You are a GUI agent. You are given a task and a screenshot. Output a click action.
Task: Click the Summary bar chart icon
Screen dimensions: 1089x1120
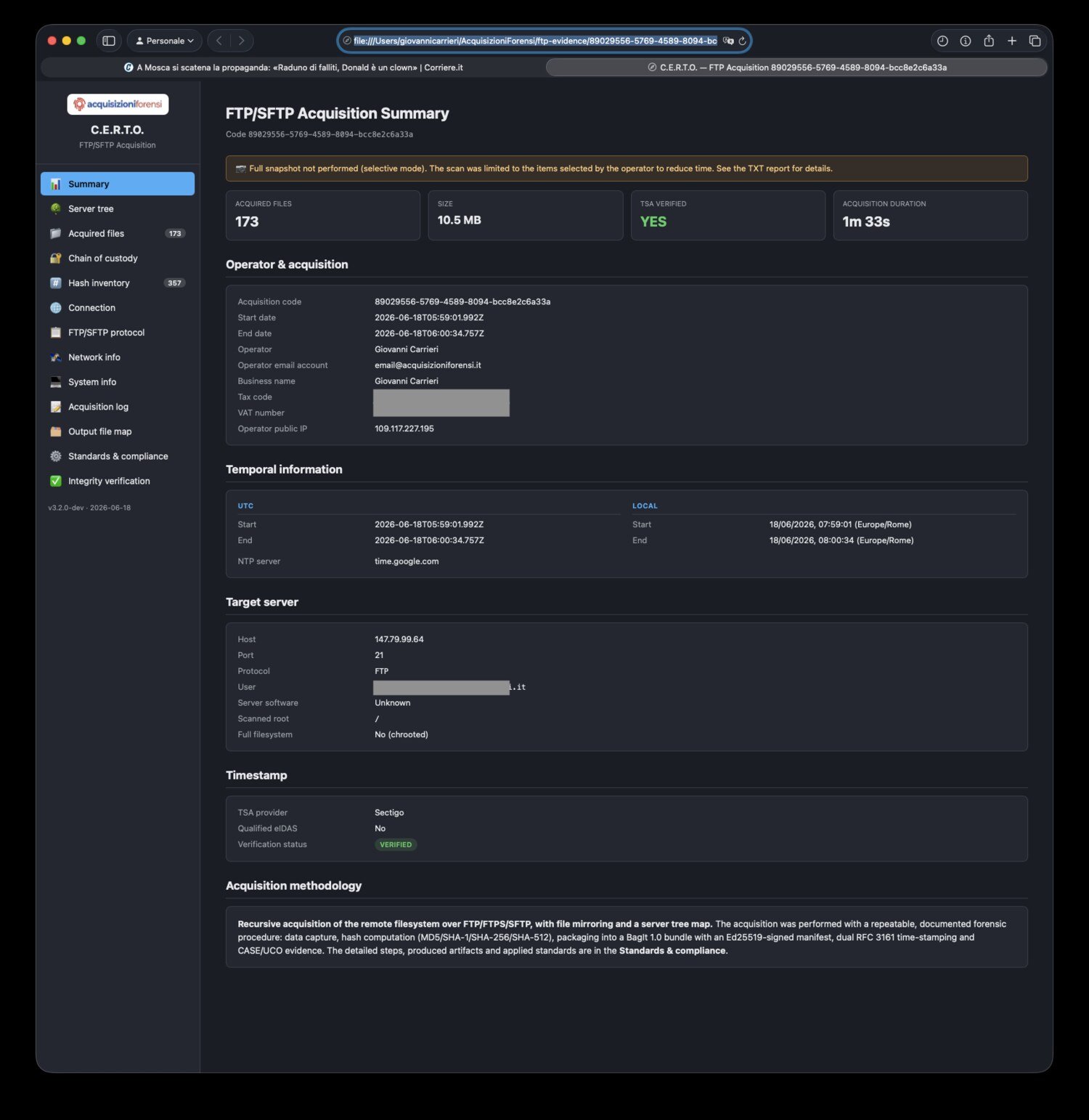click(55, 184)
